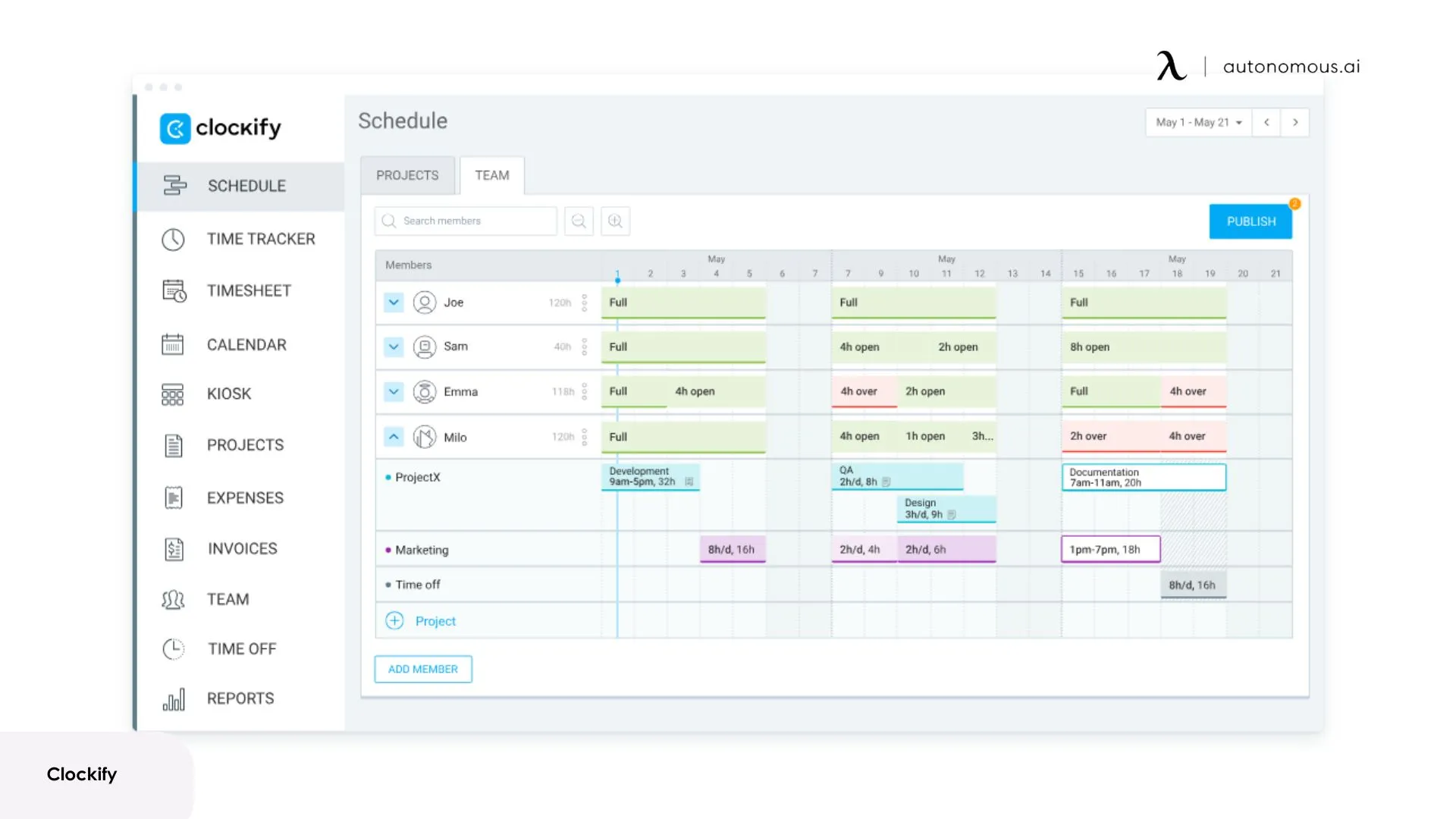Go to the next date range arrow
The width and height of the screenshot is (1456, 819).
pos(1295,123)
